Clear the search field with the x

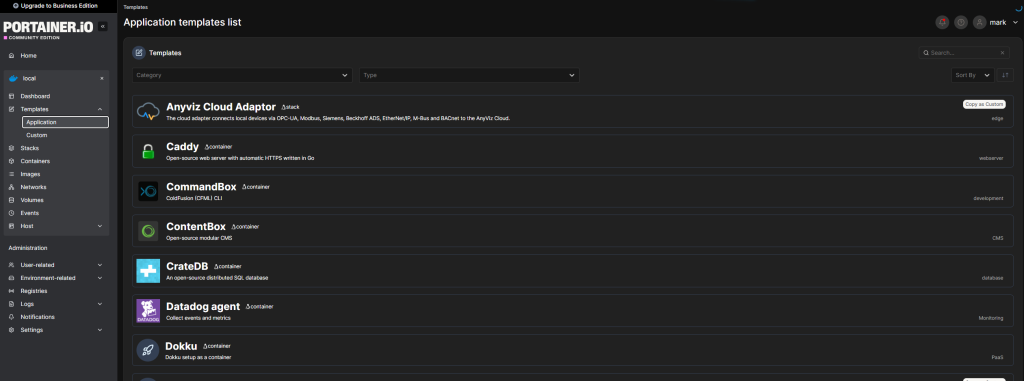(1002, 53)
